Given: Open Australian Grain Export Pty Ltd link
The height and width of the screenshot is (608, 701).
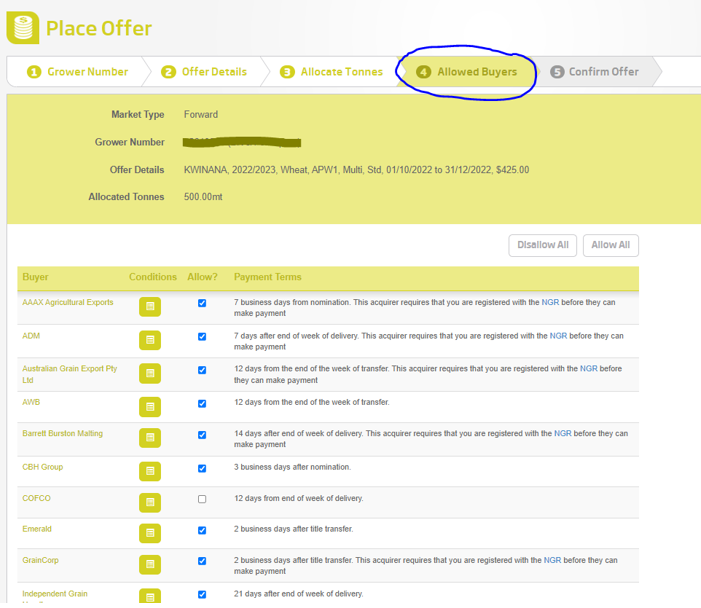Looking at the screenshot, I should coord(70,374).
